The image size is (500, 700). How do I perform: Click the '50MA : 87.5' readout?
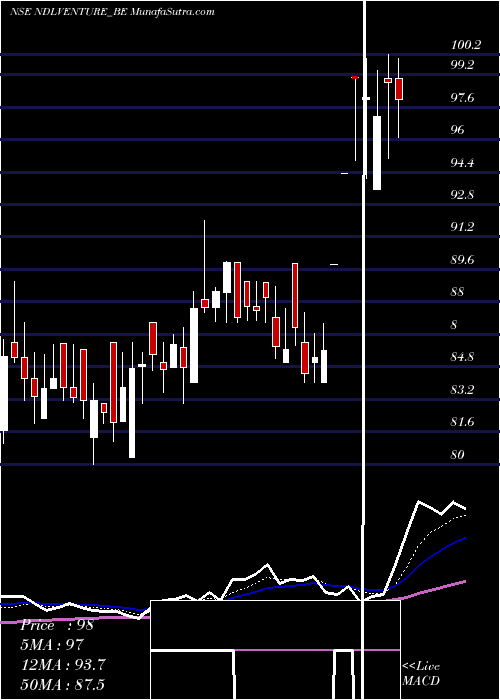(x=63, y=684)
